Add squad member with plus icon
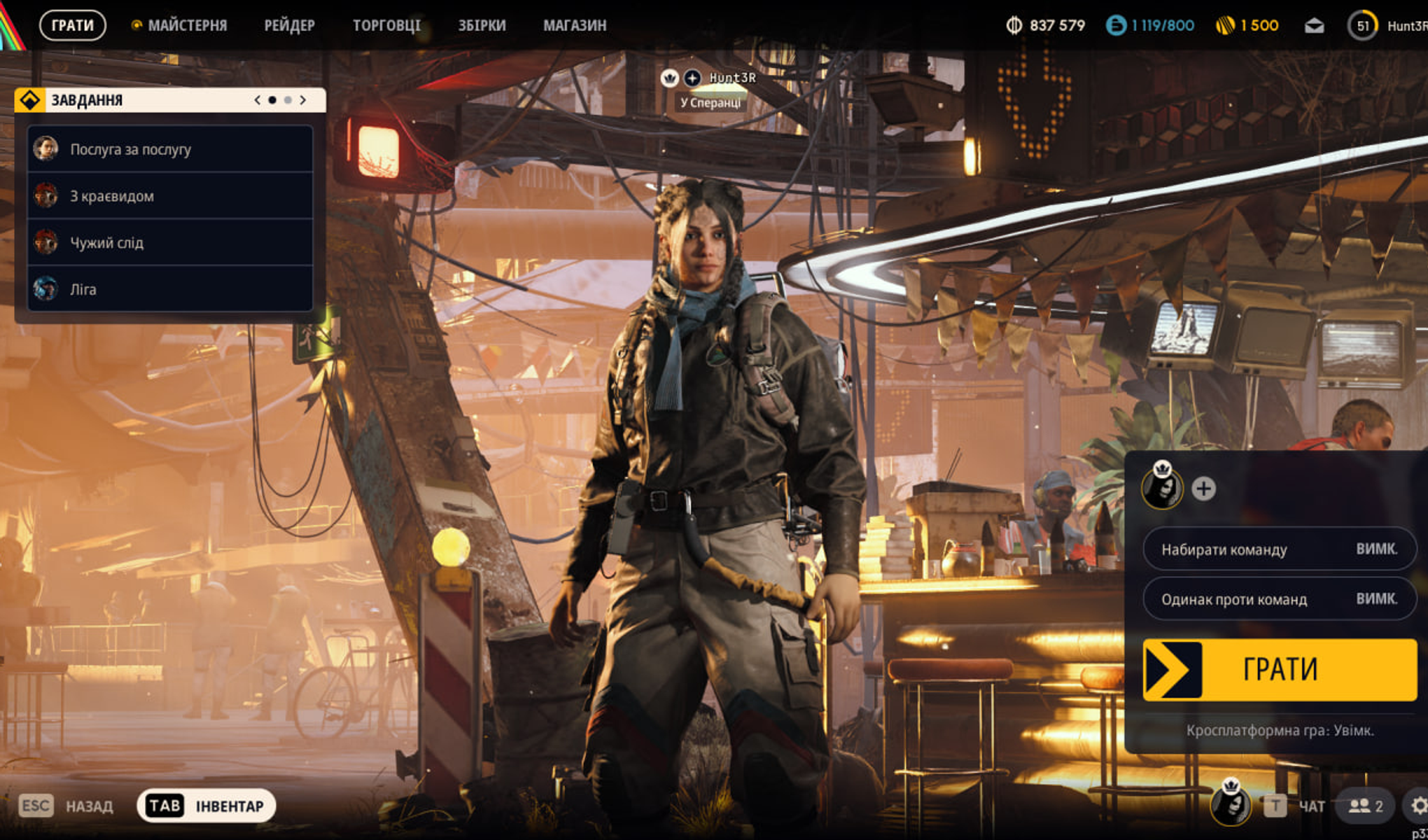Viewport: 1428px width, 840px height. point(1203,489)
